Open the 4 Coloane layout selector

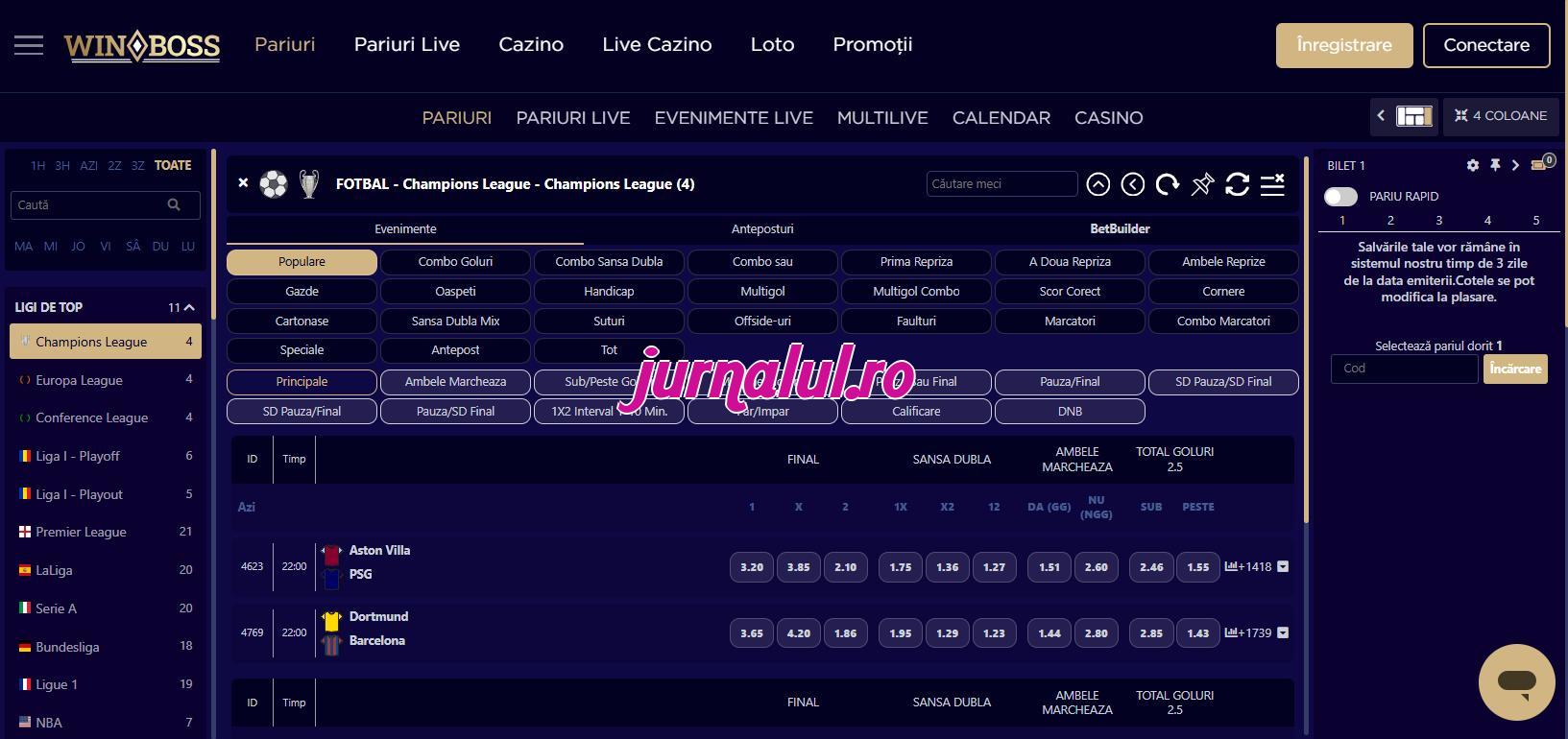pyautogui.click(x=1501, y=115)
